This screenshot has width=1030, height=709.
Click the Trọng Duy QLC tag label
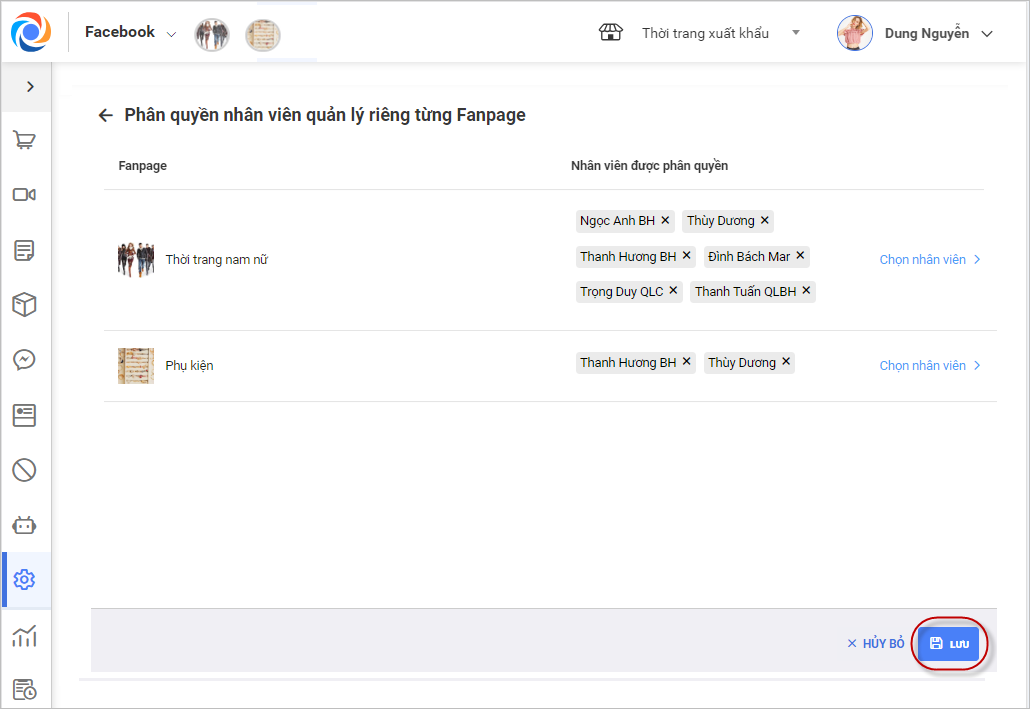click(x=621, y=292)
